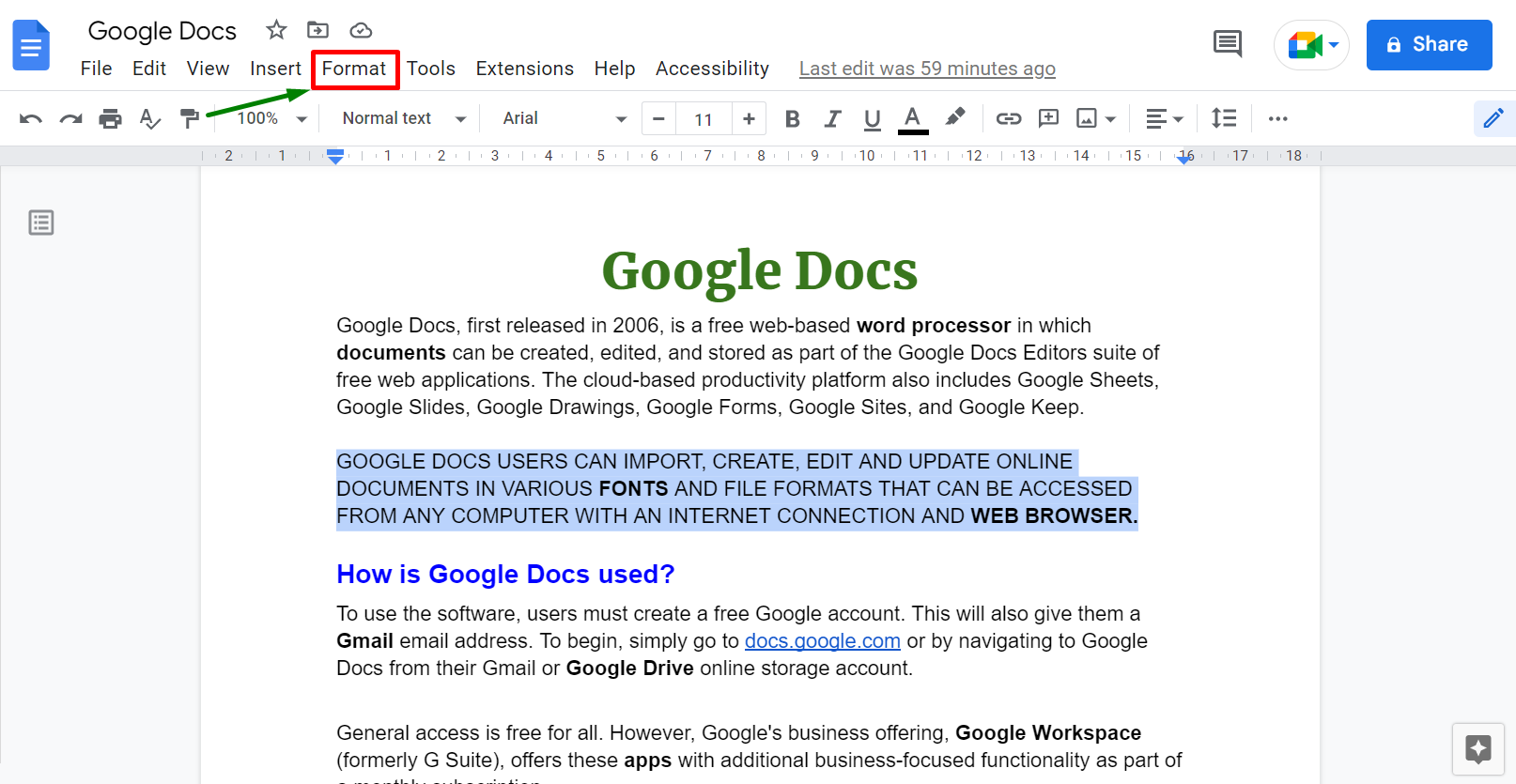Print the document
1516x784 pixels.
pyautogui.click(x=111, y=118)
